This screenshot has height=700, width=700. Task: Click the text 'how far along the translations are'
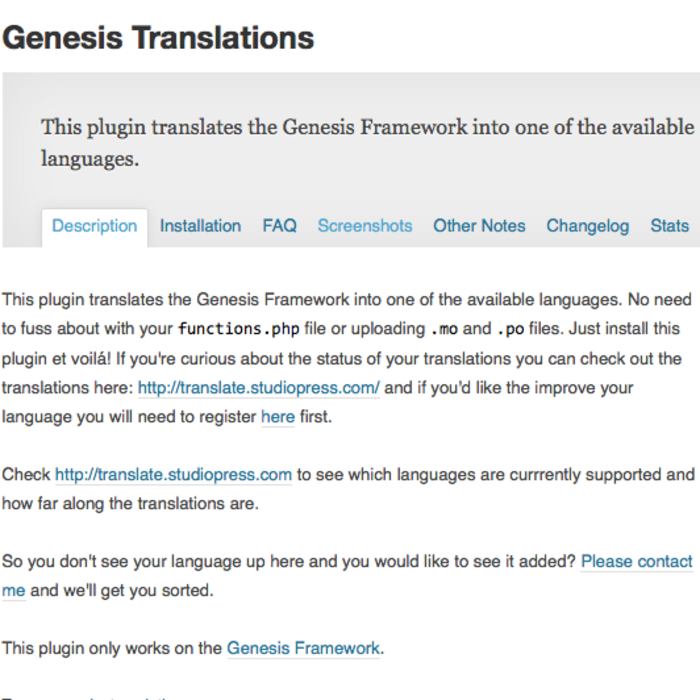pyautogui.click(x=130, y=504)
